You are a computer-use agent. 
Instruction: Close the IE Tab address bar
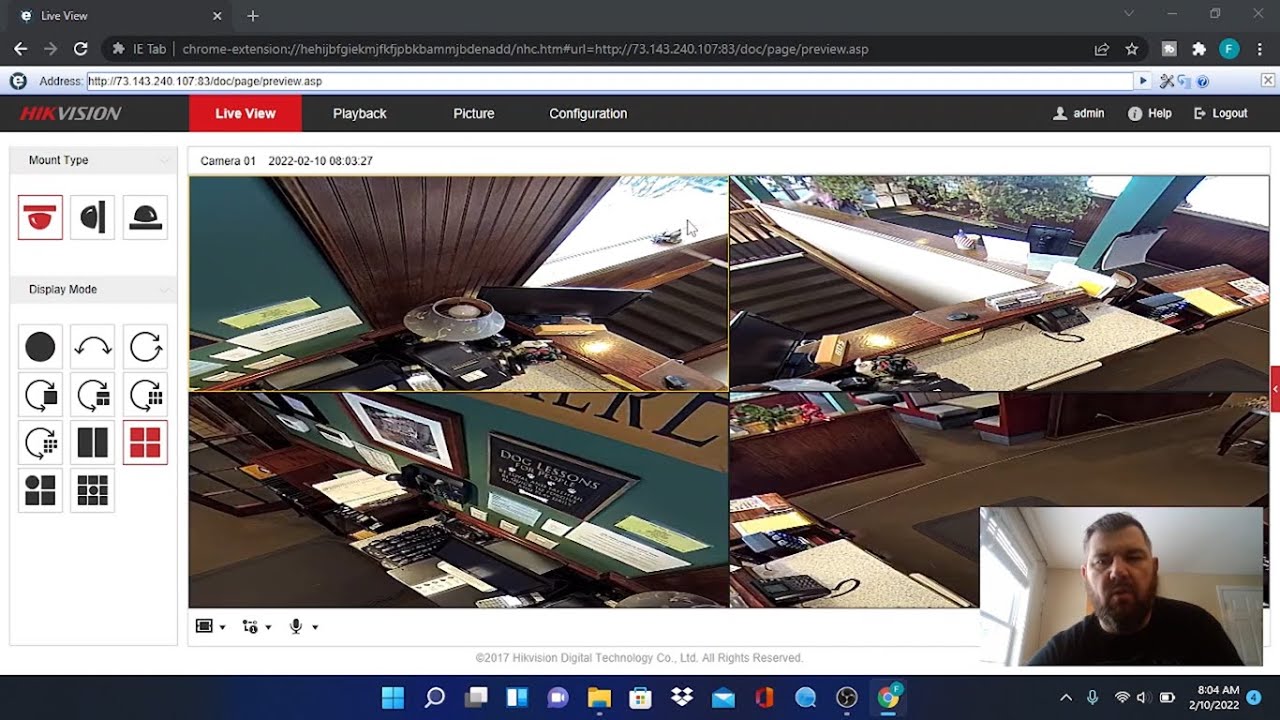pos(1267,80)
